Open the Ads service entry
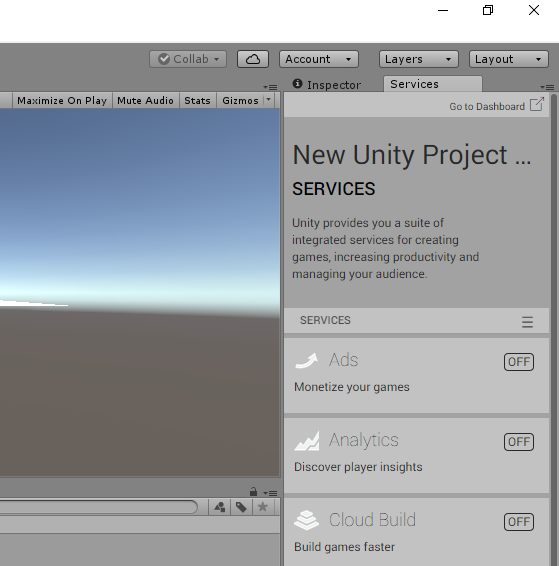This screenshot has height=566, width=559. click(416, 375)
